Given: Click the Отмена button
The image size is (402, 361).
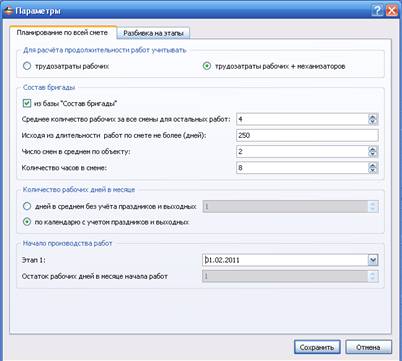Looking at the screenshot, I should coord(368,347).
